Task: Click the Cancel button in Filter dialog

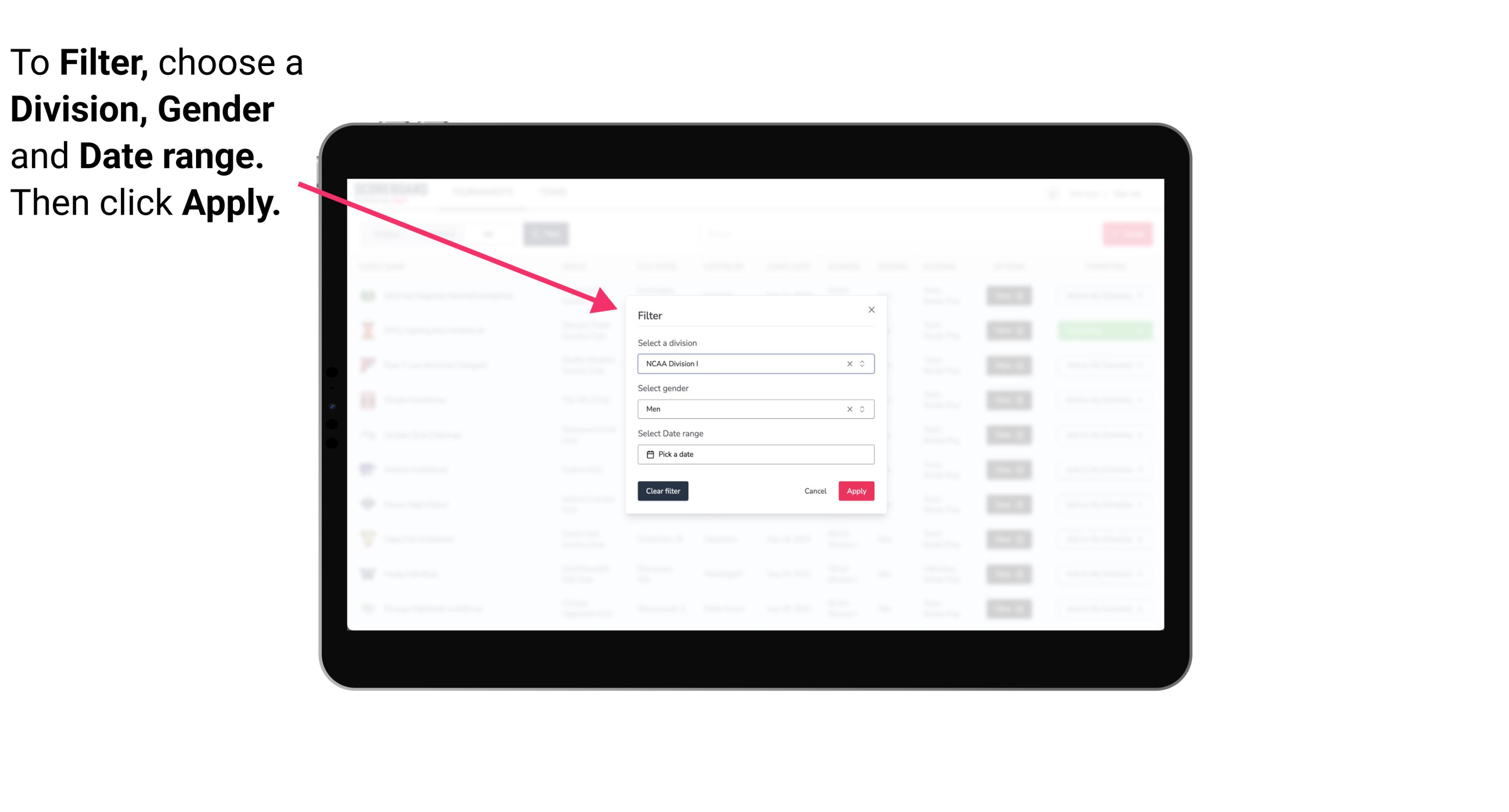Action: tap(816, 491)
